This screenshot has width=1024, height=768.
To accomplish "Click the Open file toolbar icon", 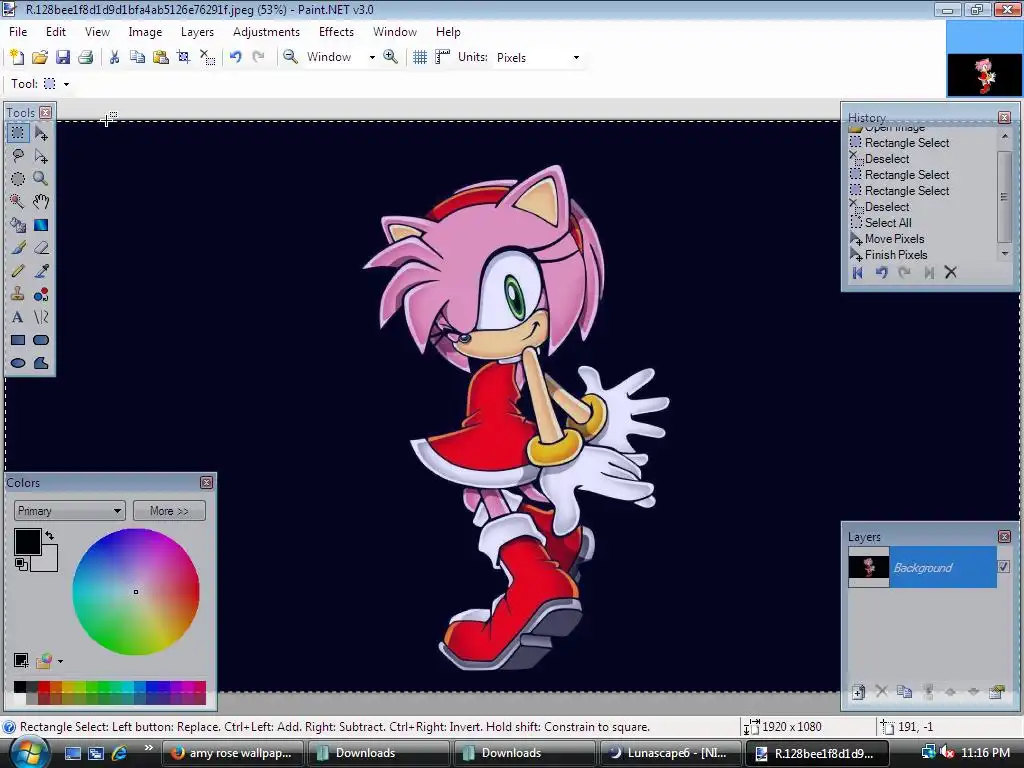I will click(40, 57).
